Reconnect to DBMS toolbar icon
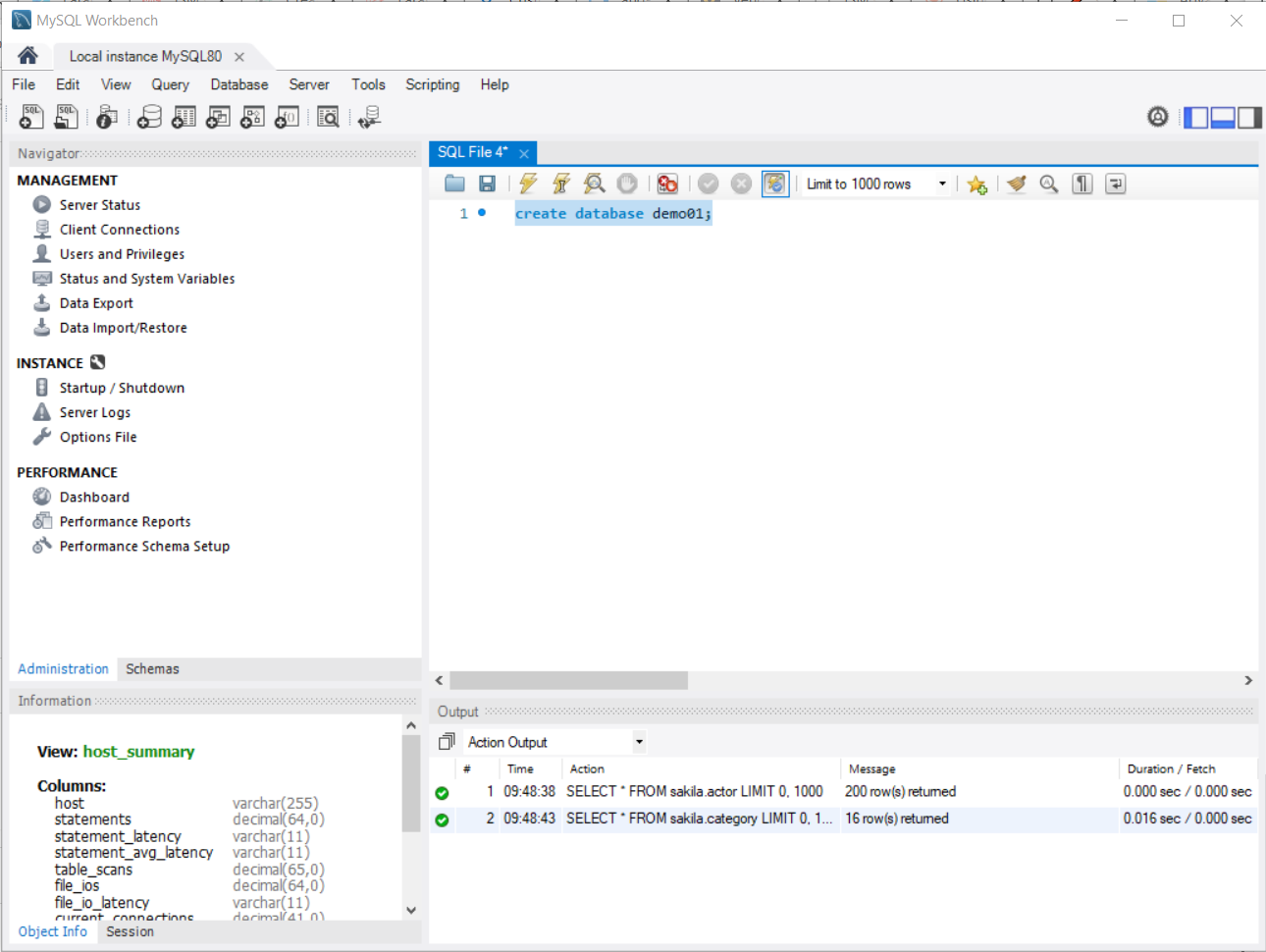 pos(369,117)
